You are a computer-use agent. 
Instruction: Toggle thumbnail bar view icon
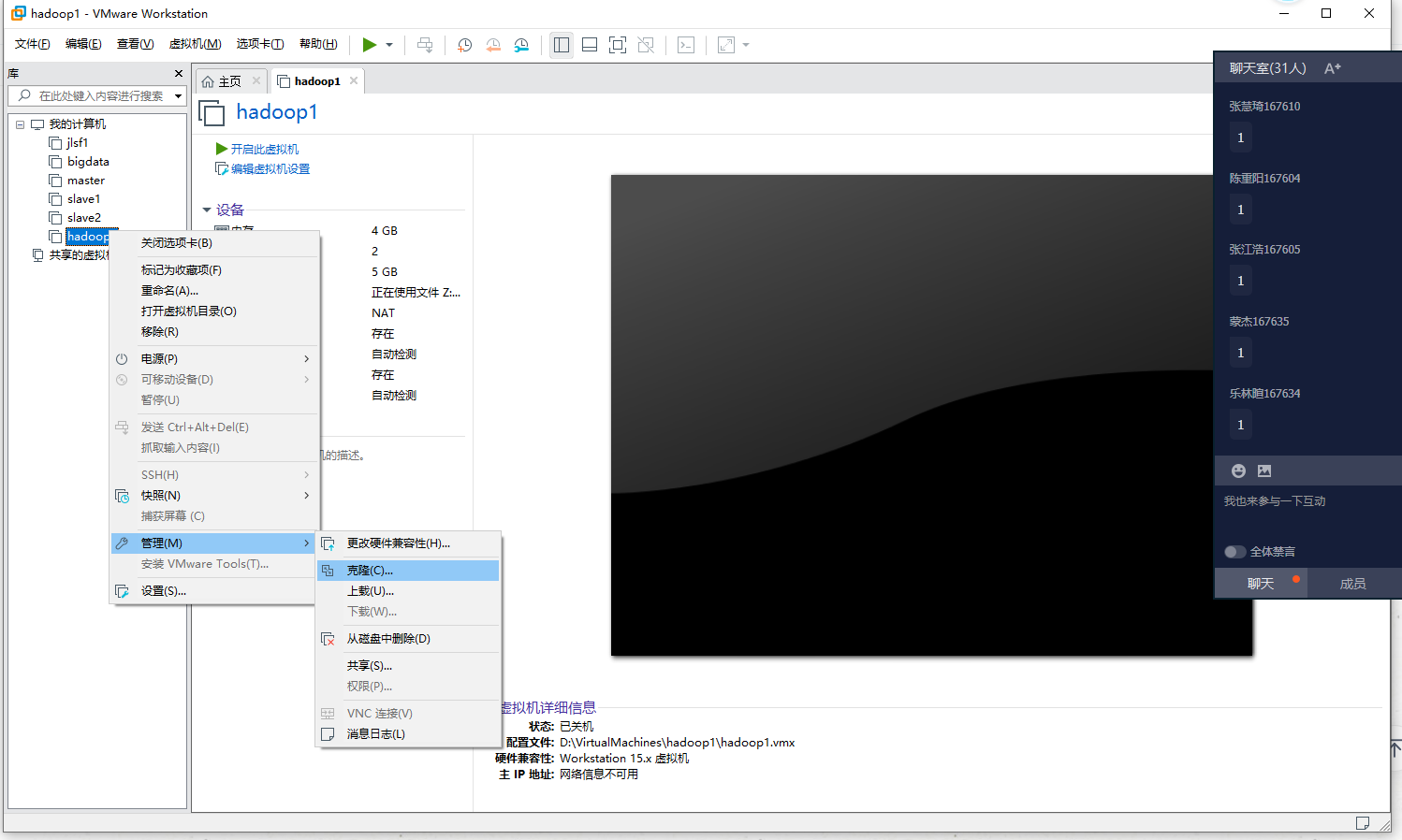pos(590,45)
